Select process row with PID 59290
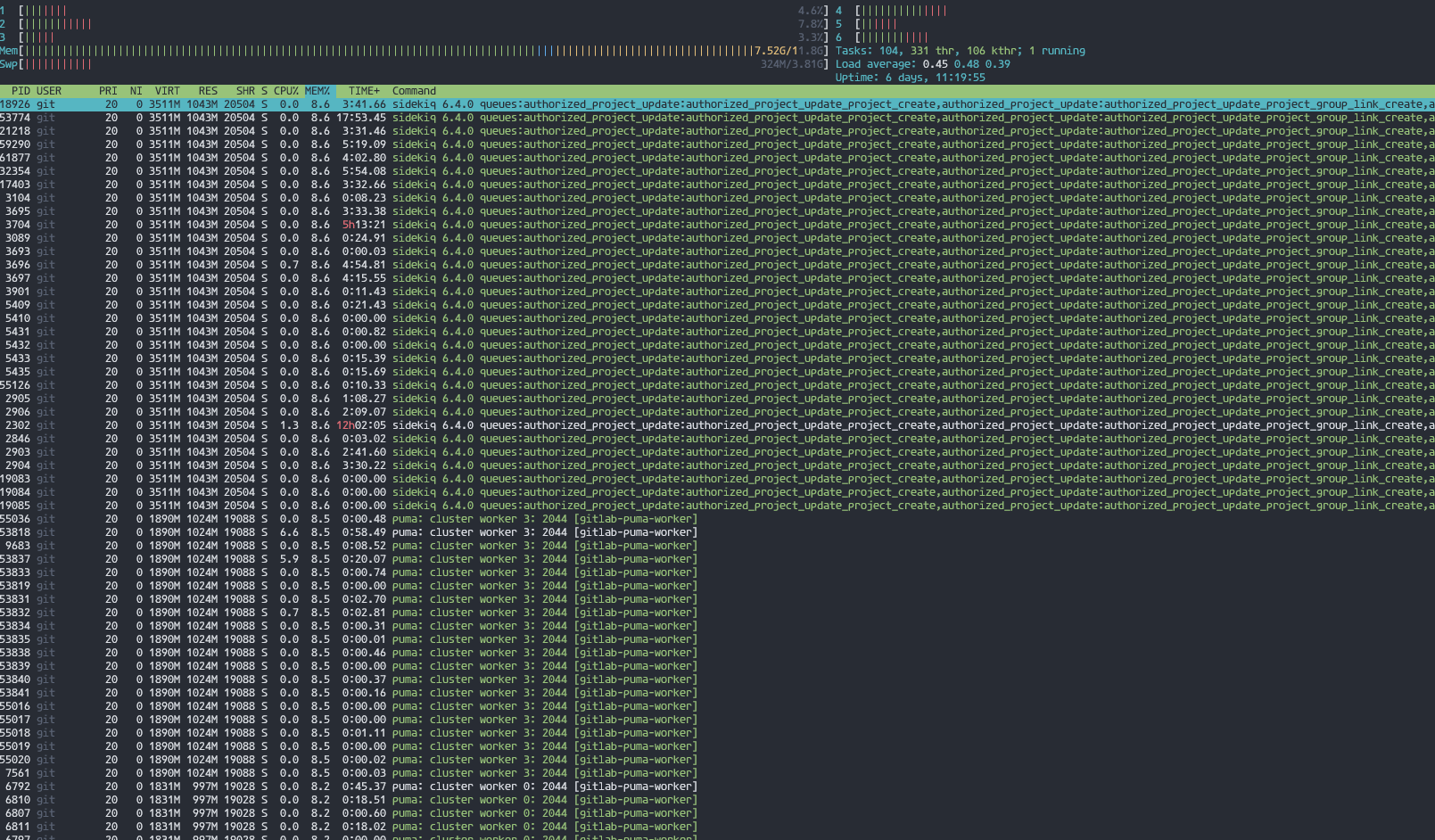Image resolution: width=1435 pixels, height=840 pixels. click(717, 144)
